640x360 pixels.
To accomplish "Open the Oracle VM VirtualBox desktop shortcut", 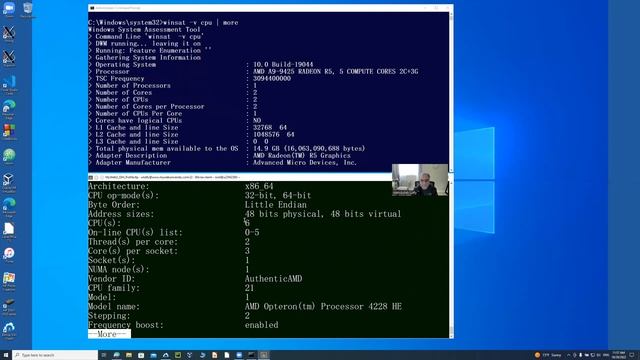I will pyautogui.click(x=9, y=182).
